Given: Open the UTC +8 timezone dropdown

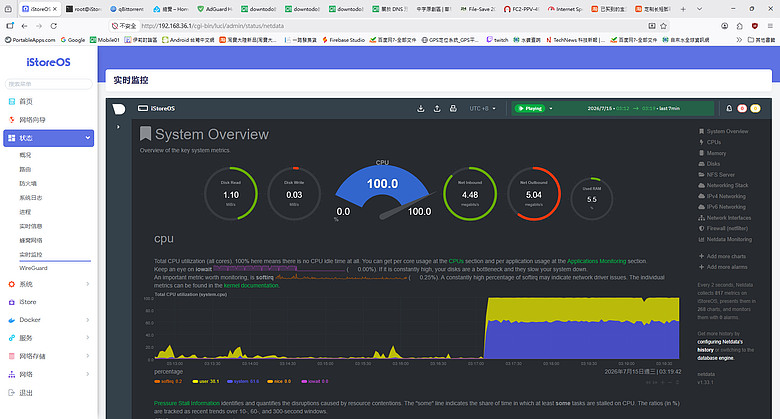Looking at the screenshot, I should tap(482, 108).
